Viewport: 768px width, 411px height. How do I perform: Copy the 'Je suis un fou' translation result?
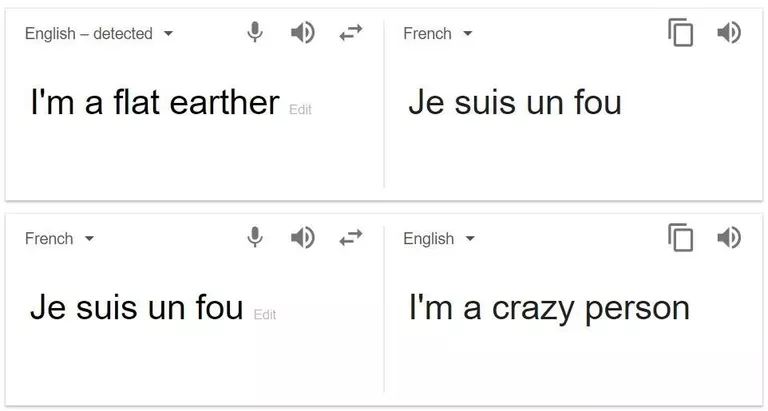click(680, 32)
